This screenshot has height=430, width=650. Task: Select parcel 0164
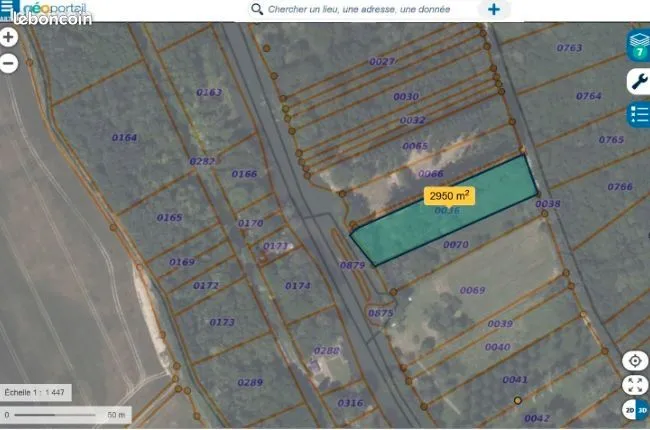(124, 138)
